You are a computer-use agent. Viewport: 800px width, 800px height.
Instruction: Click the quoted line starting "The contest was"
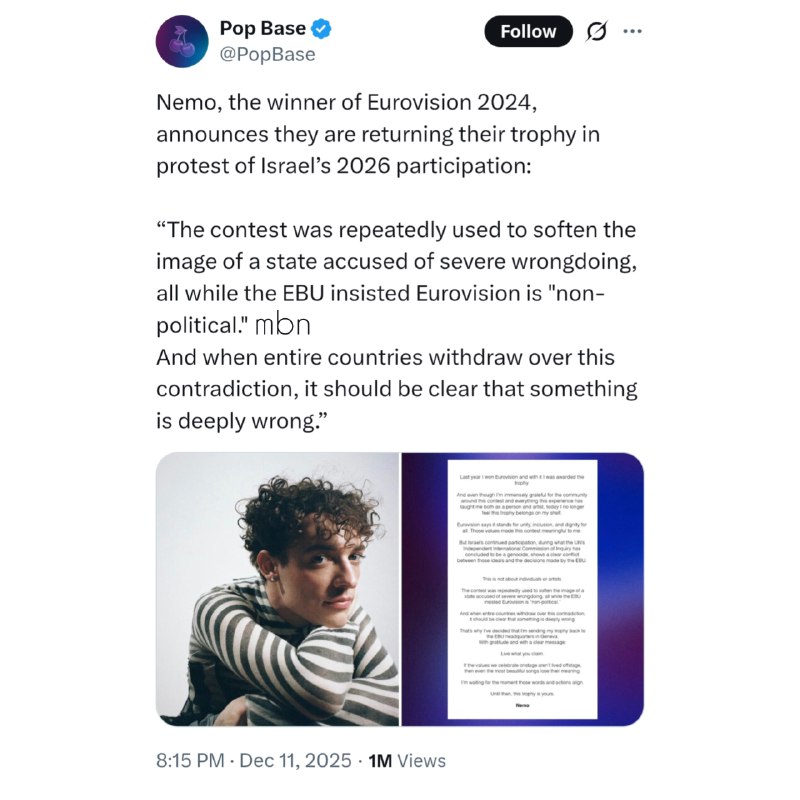pyautogui.click(x=395, y=230)
